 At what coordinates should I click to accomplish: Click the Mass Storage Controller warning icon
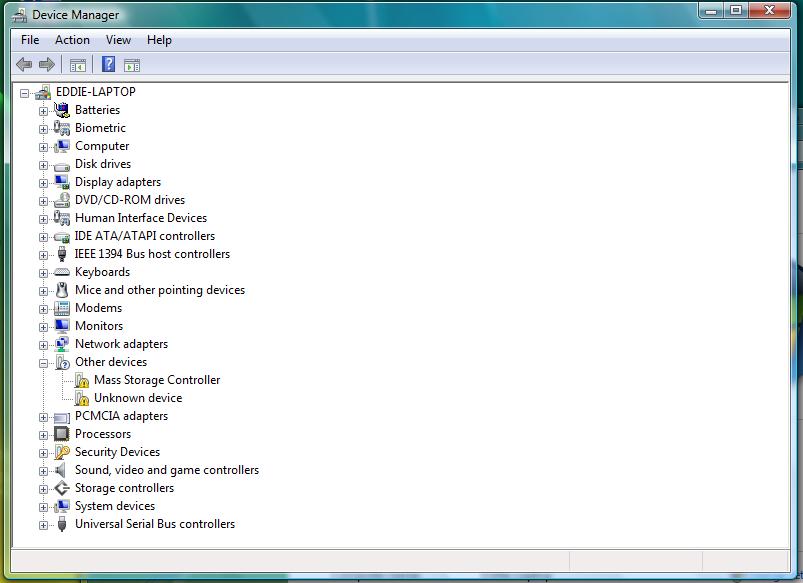click(82, 380)
